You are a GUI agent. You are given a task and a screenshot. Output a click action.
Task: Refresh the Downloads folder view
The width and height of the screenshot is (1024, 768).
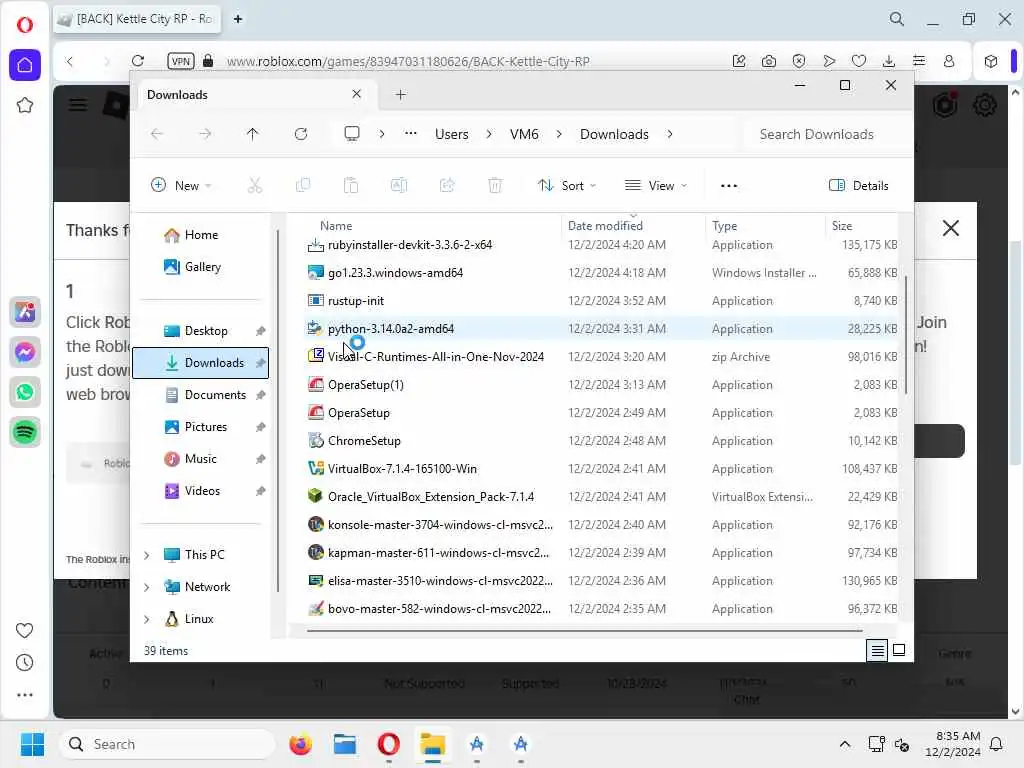click(x=300, y=134)
